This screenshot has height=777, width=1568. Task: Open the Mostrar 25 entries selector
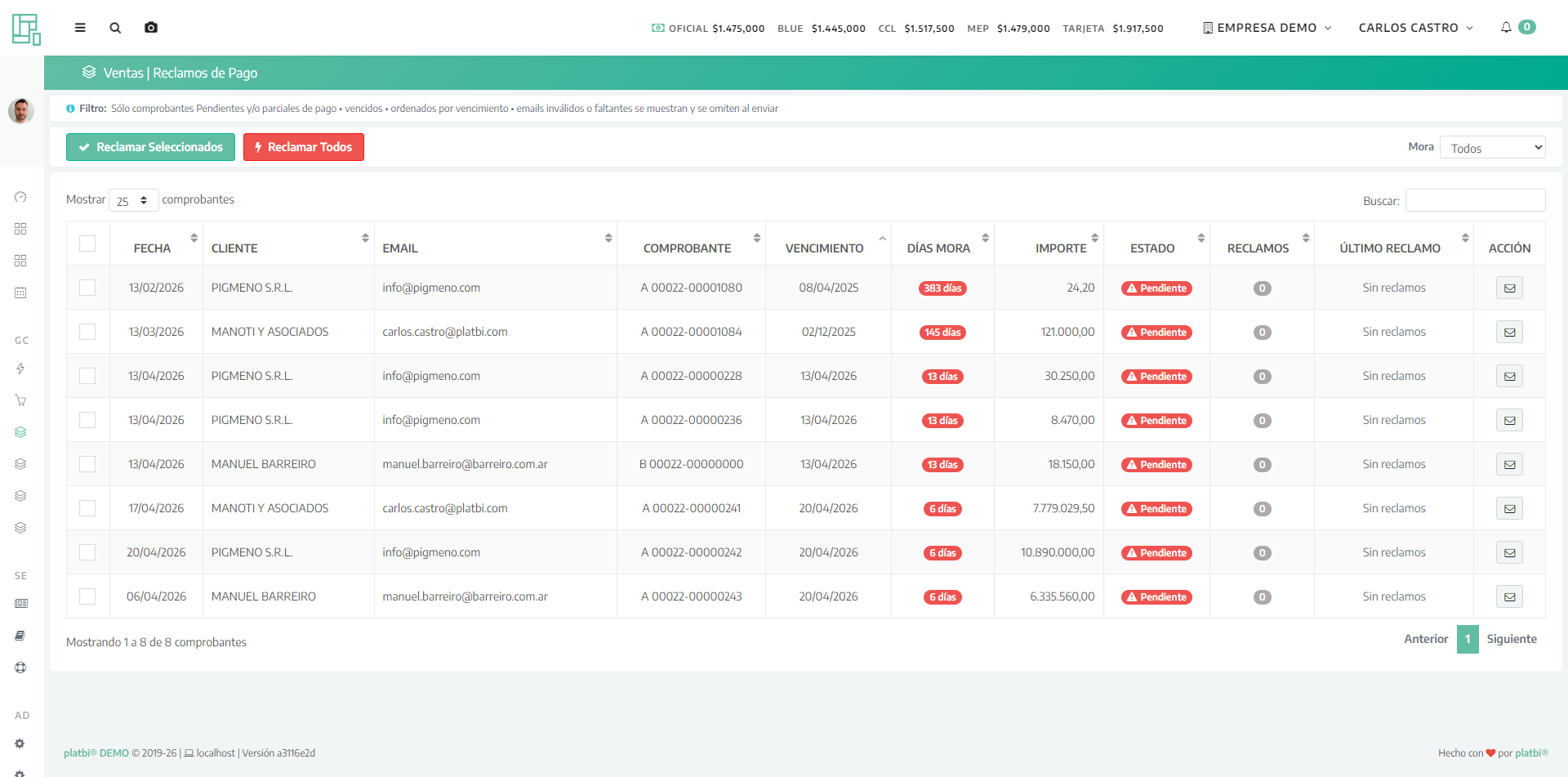133,200
